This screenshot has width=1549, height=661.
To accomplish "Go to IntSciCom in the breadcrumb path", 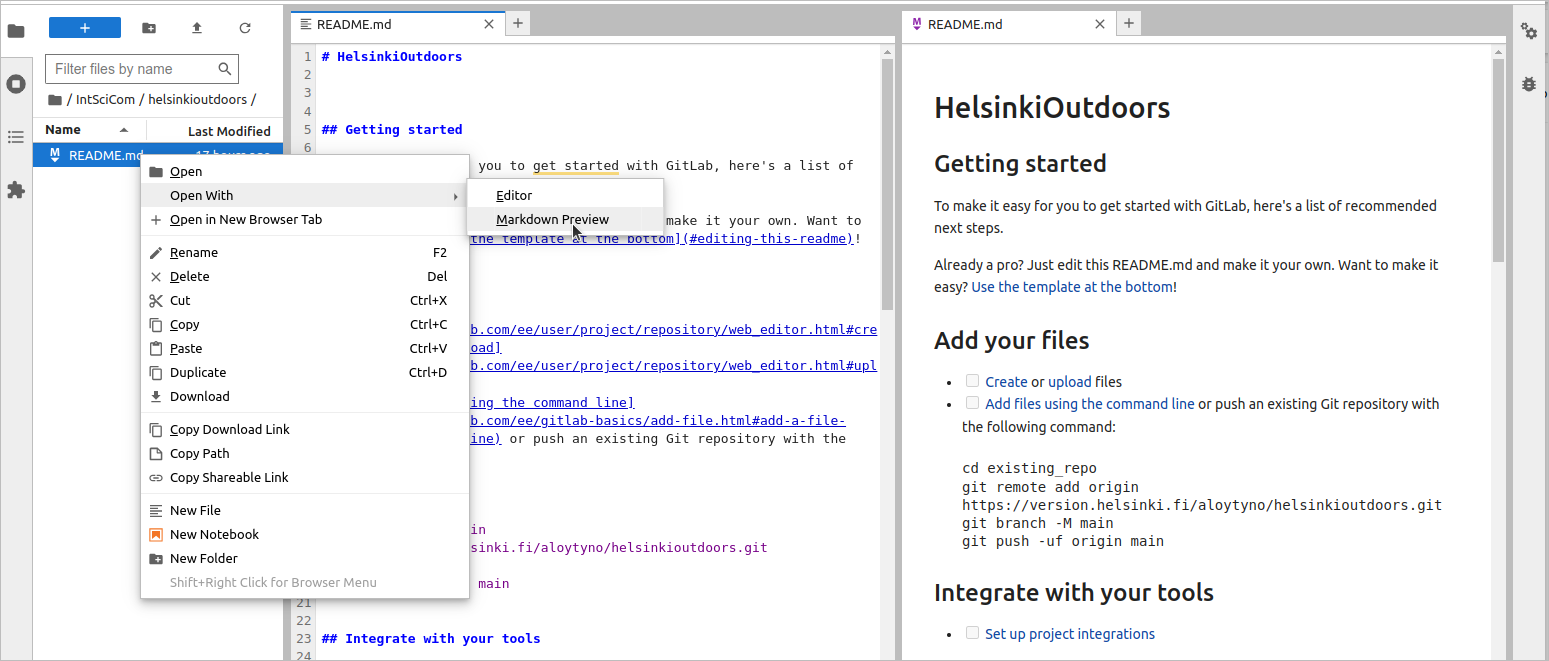I will coord(105,100).
